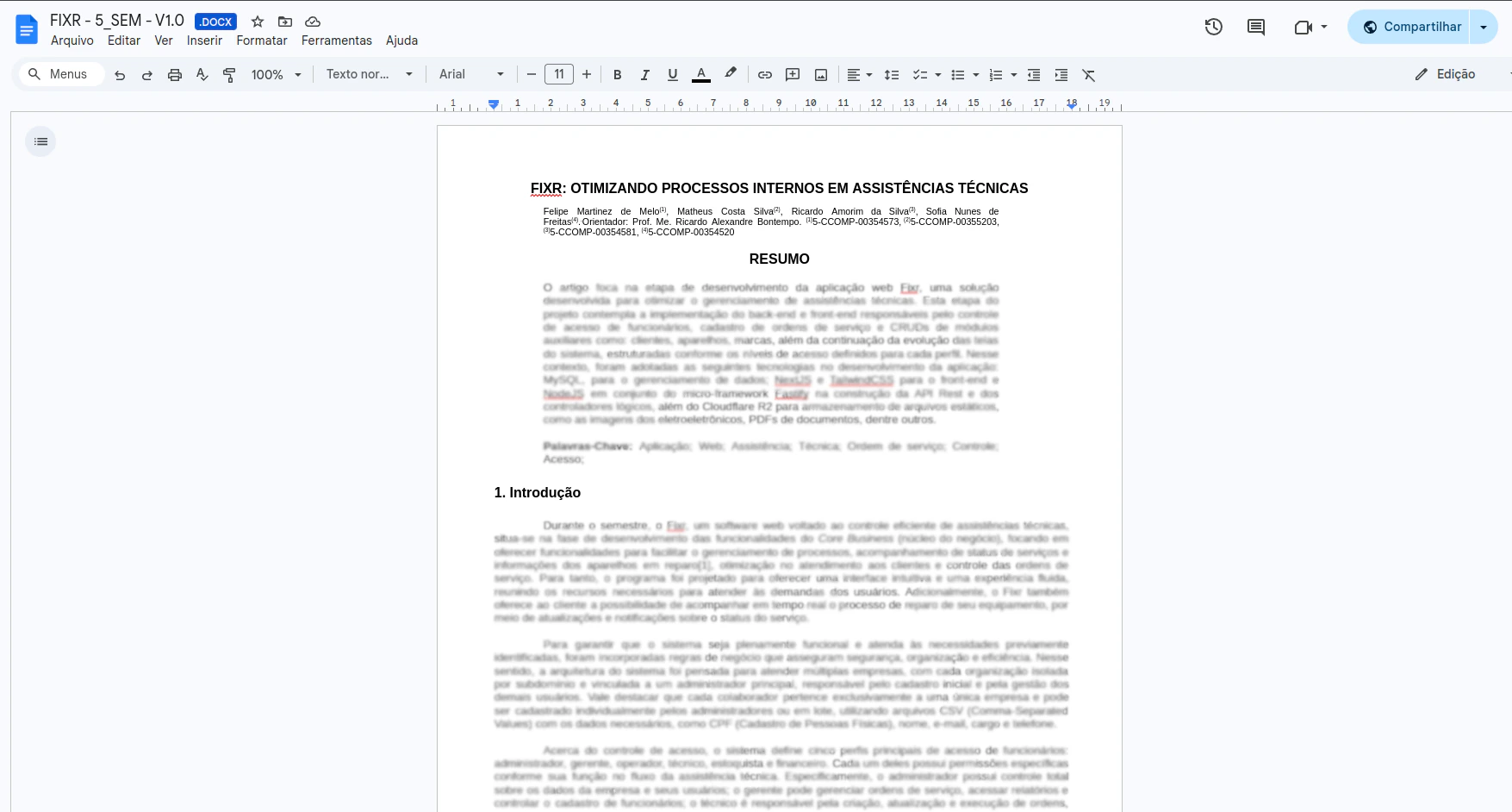Insert a bulleted list
Screen dimensions: 1512x812
pos(957,75)
